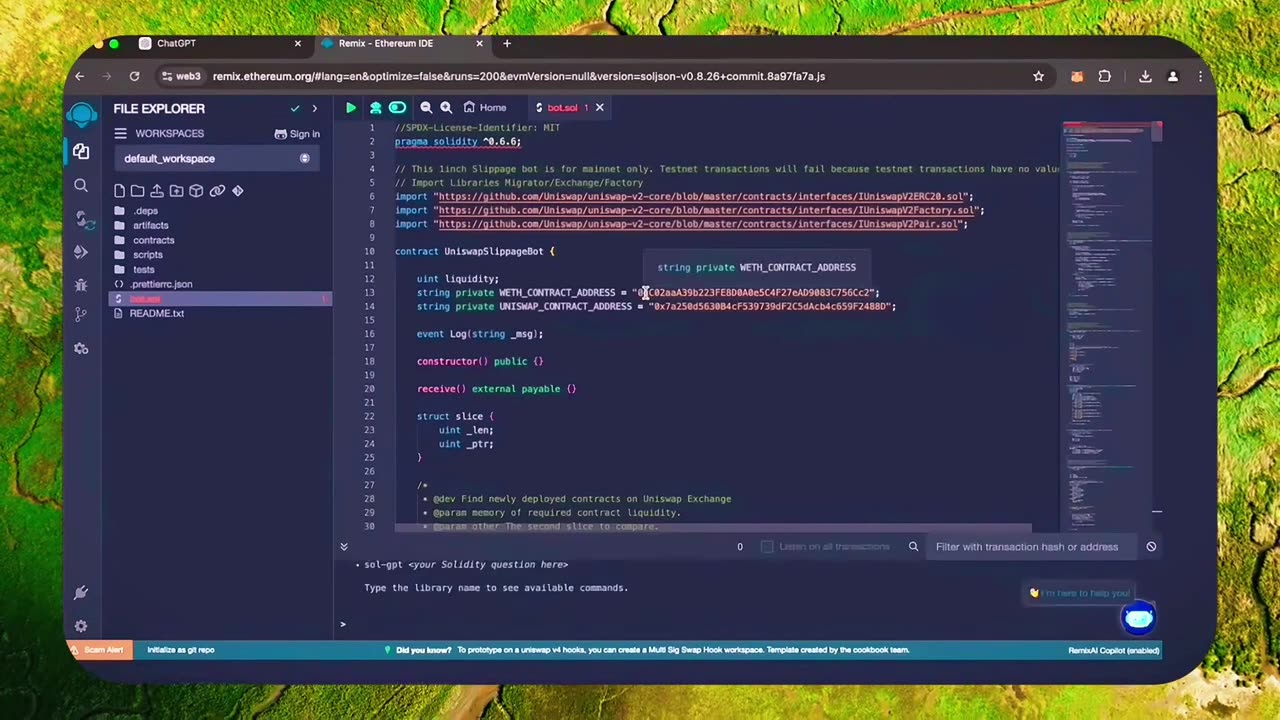Open the browser extensions puzzle icon

1104,76
